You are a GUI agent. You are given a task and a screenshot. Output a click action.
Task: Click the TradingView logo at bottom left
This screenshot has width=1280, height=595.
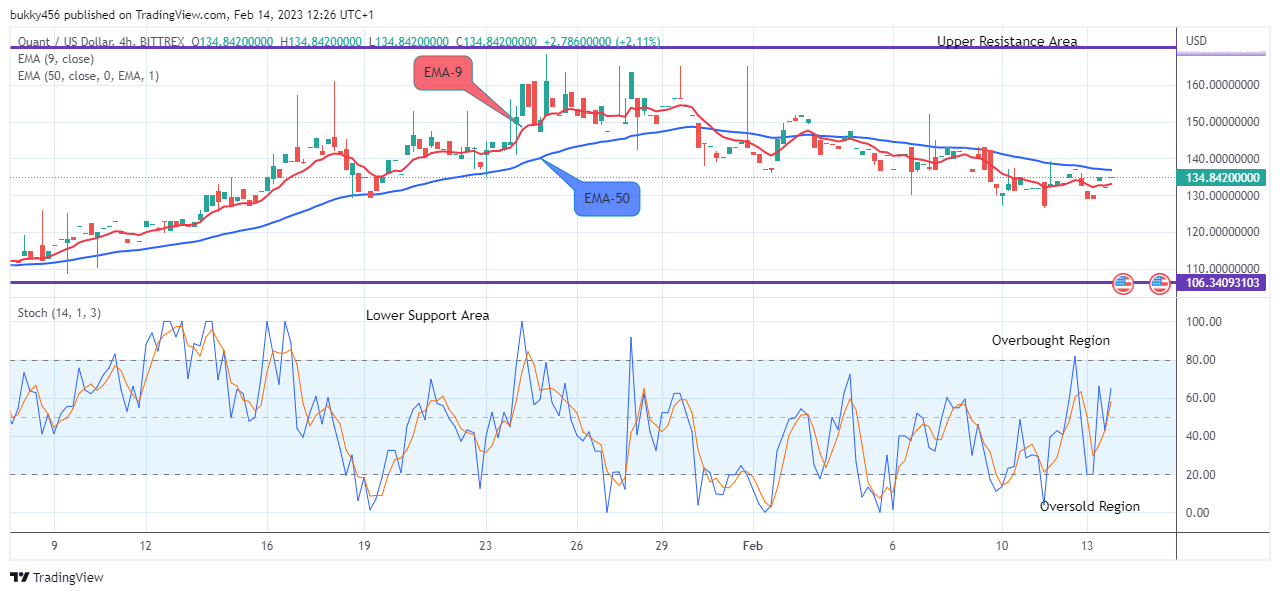click(x=57, y=577)
